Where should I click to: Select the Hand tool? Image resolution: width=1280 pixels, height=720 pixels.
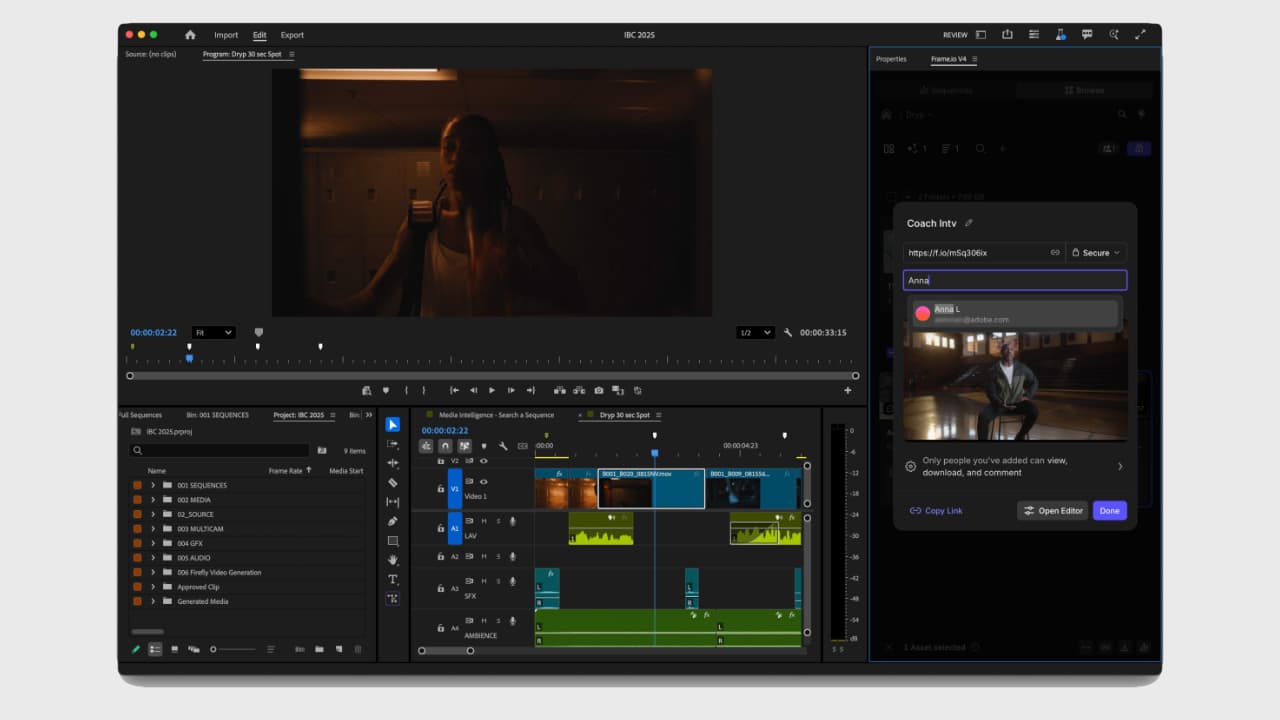coord(392,560)
